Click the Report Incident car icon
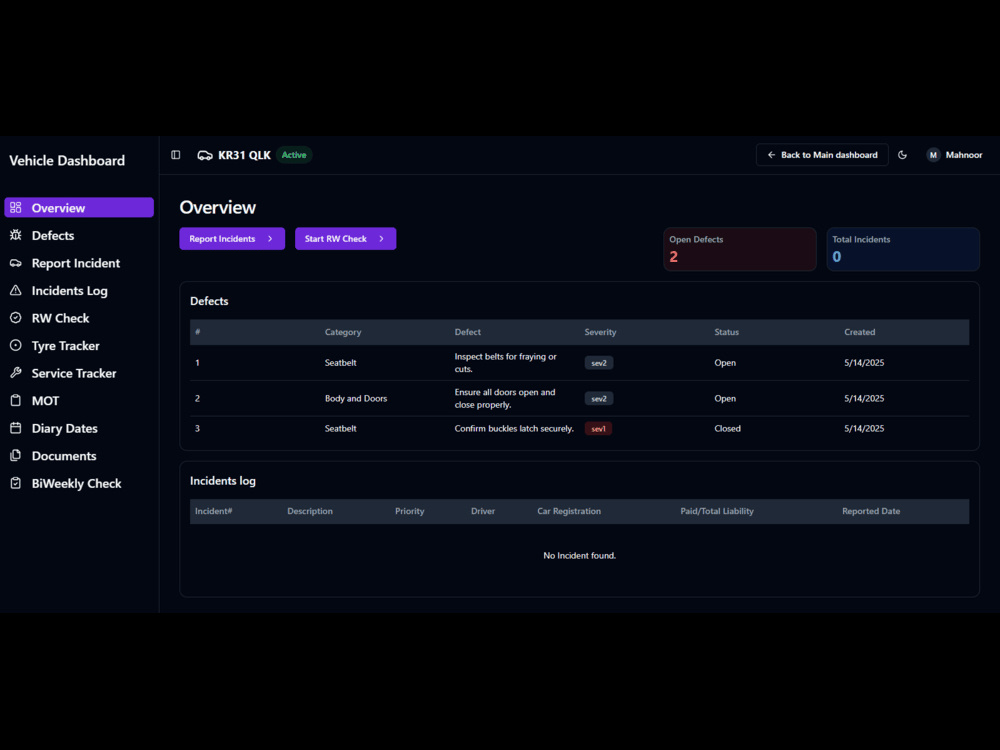This screenshot has height=750, width=1000. pos(16,263)
